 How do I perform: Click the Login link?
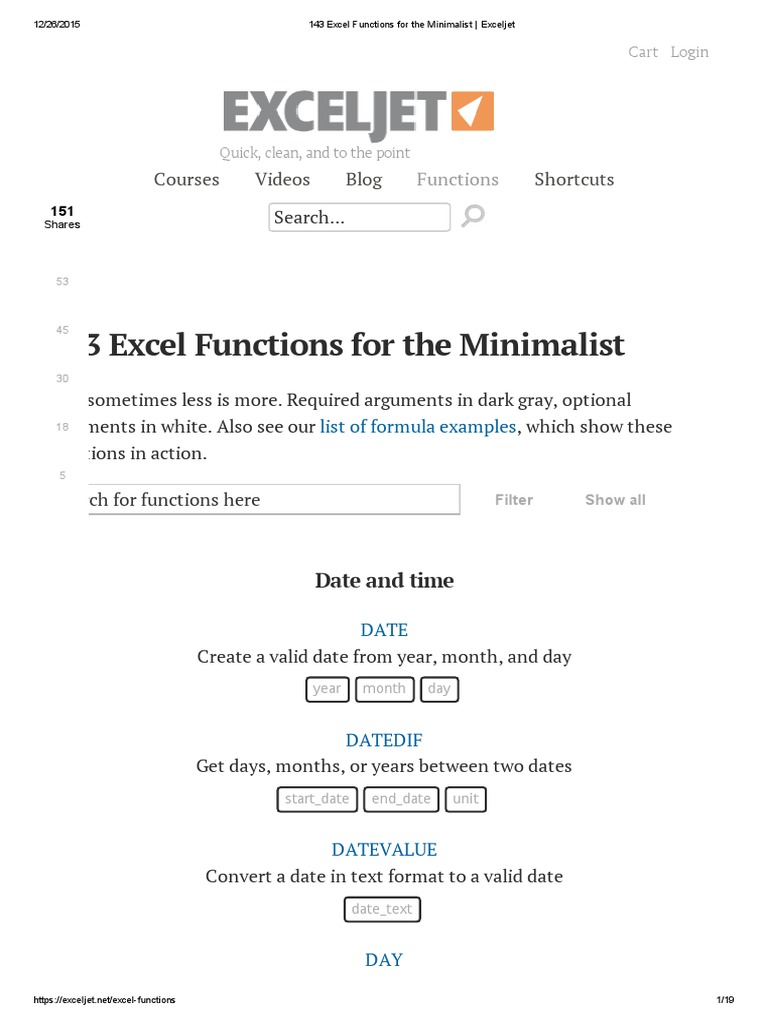tap(689, 52)
